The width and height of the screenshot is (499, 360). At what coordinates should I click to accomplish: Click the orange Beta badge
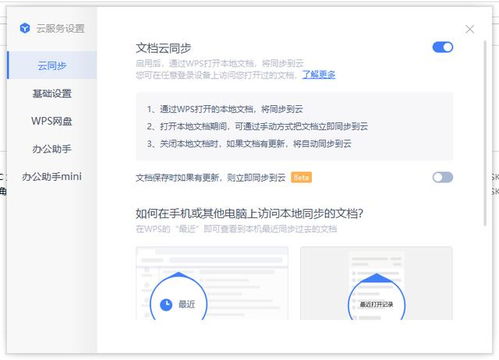301,178
